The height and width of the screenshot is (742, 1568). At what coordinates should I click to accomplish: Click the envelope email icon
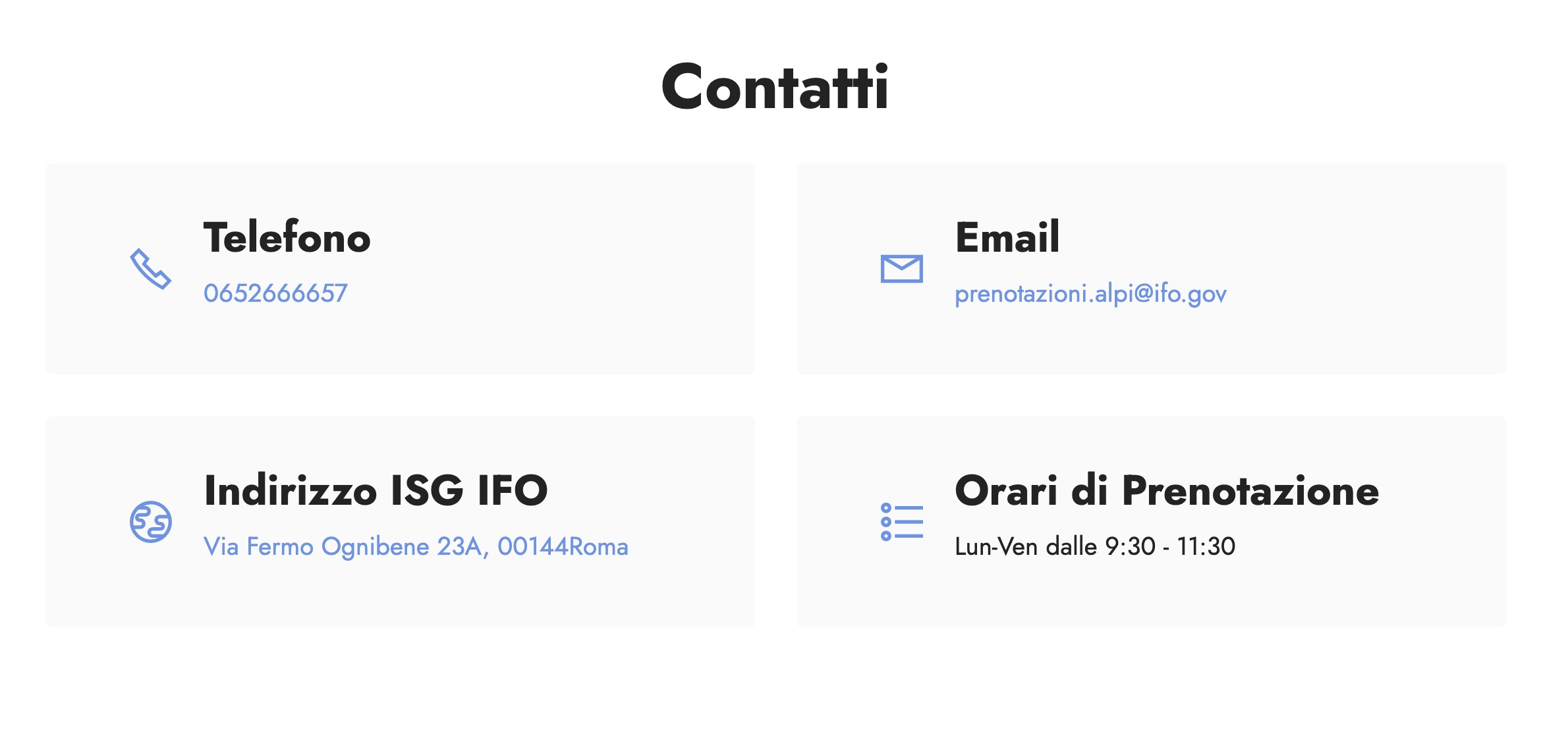(x=902, y=269)
